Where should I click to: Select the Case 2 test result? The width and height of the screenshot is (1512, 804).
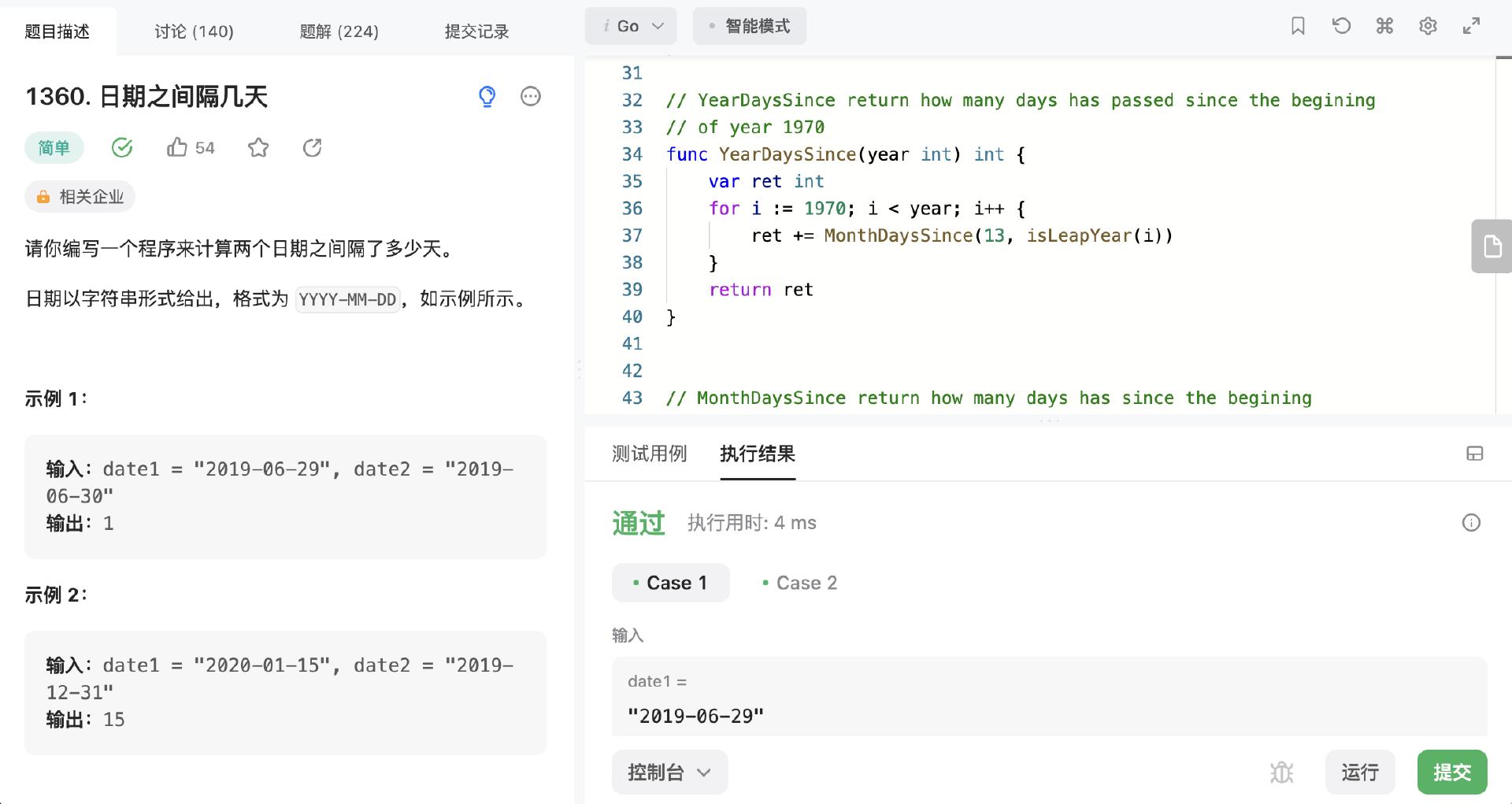(x=799, y=583)
